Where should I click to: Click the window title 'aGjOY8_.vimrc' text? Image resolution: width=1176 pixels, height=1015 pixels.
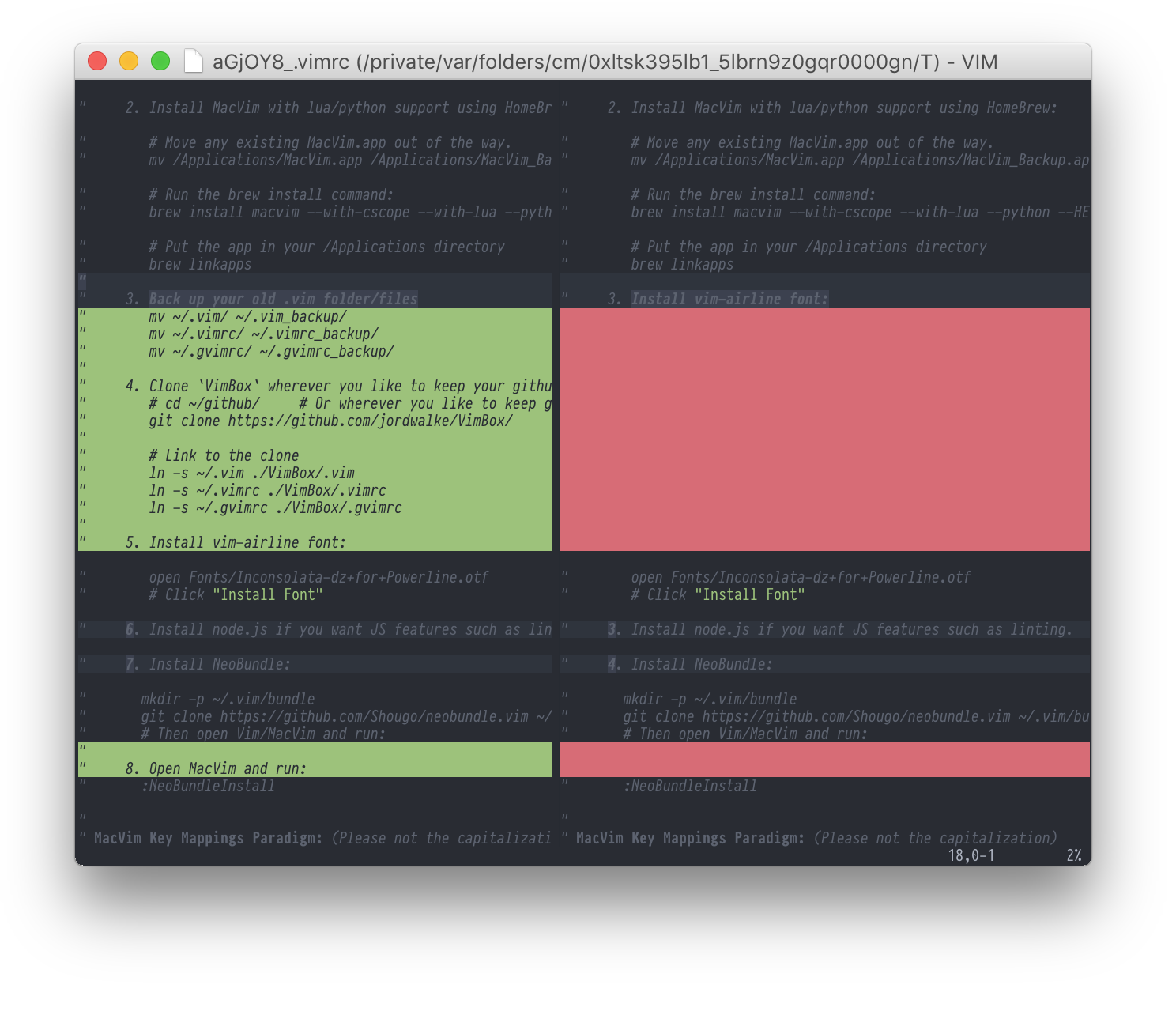[281, 62]
